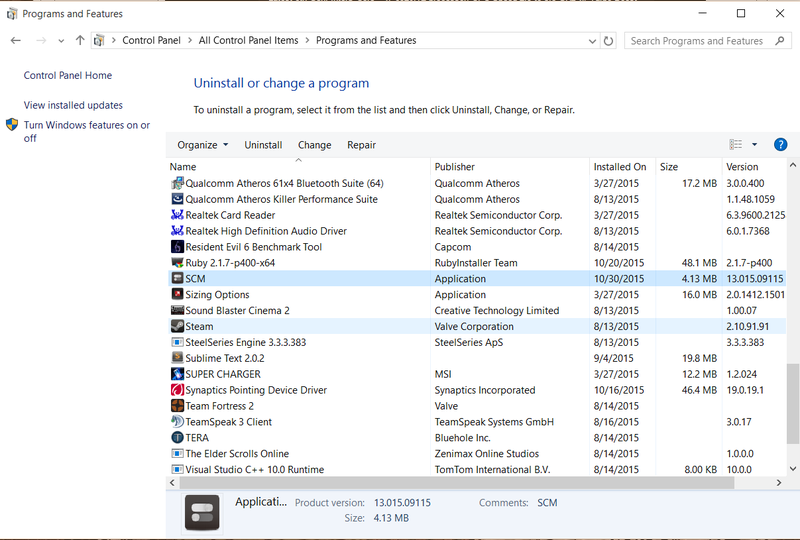Click the vertical scrollbar thumb

pos(793,406)
